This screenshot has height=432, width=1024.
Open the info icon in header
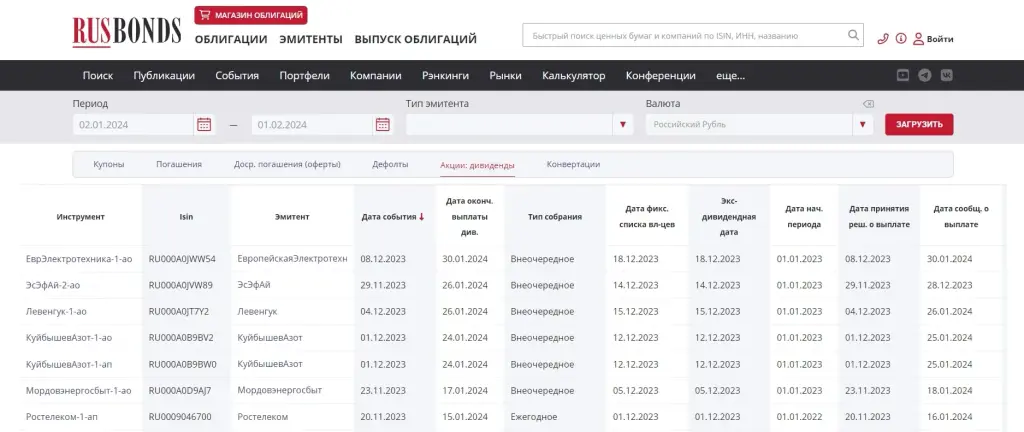point(901,39)
